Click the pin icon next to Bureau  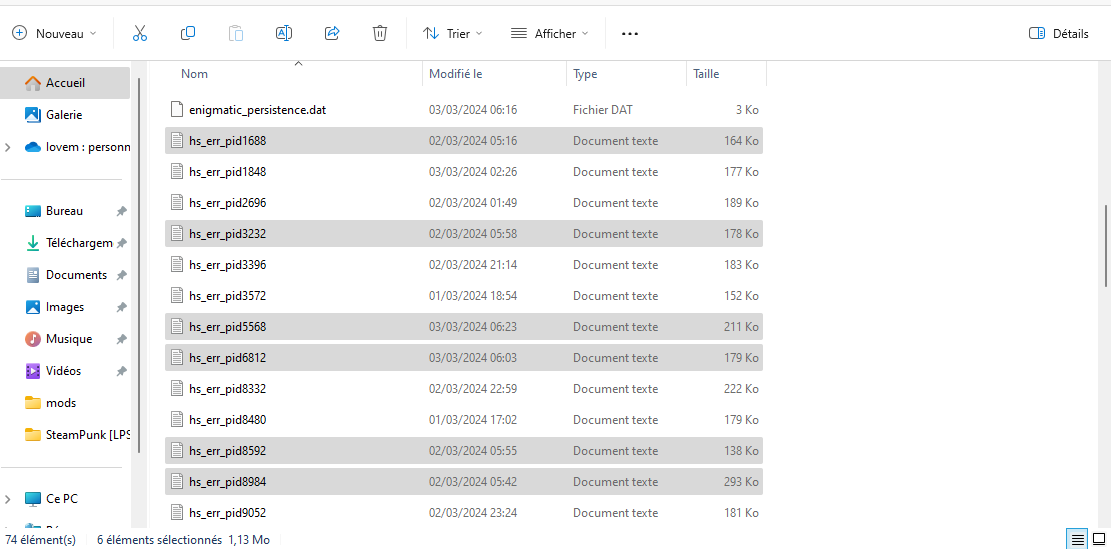click(122, 211)
